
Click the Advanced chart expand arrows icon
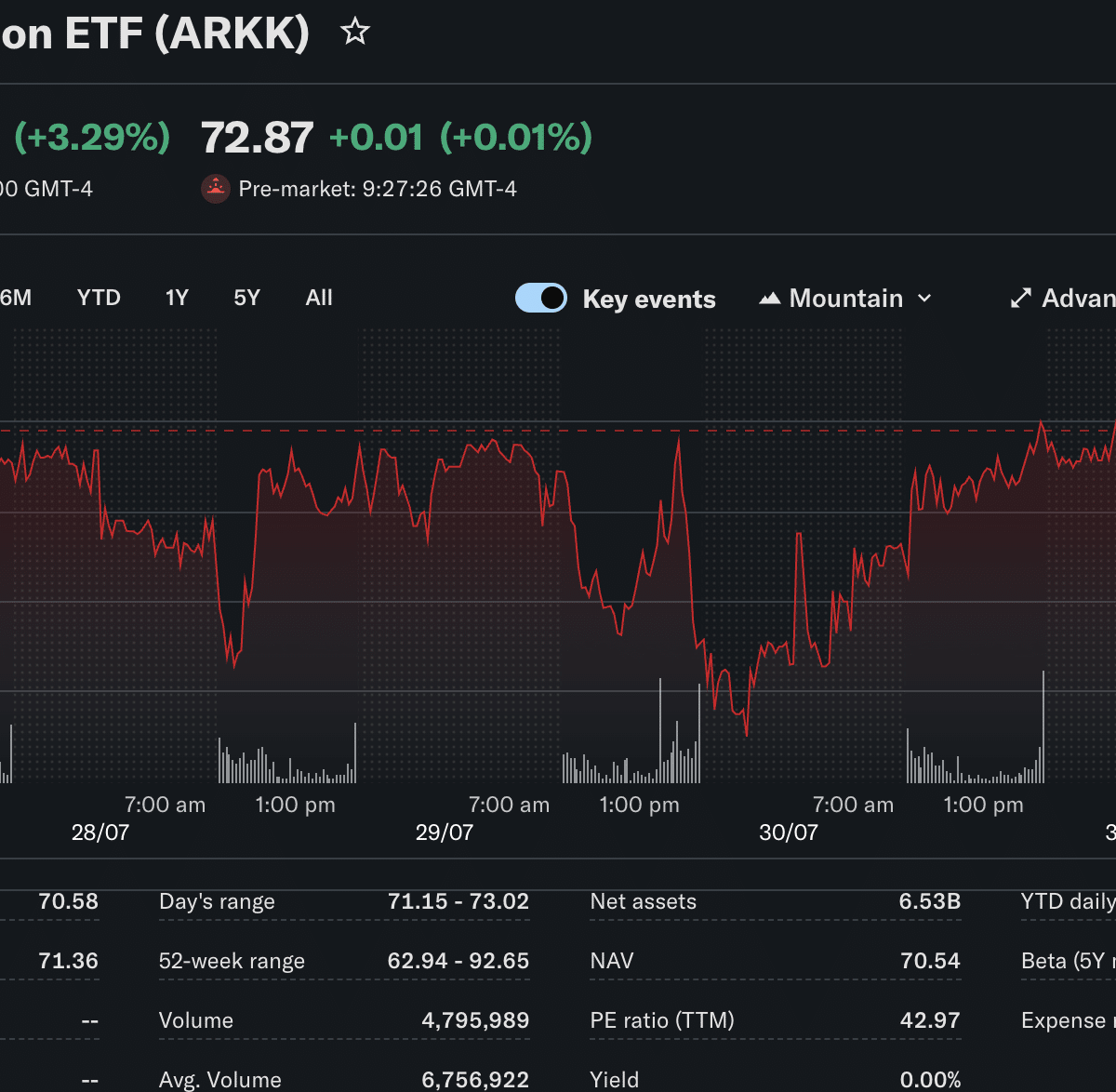1020,299
